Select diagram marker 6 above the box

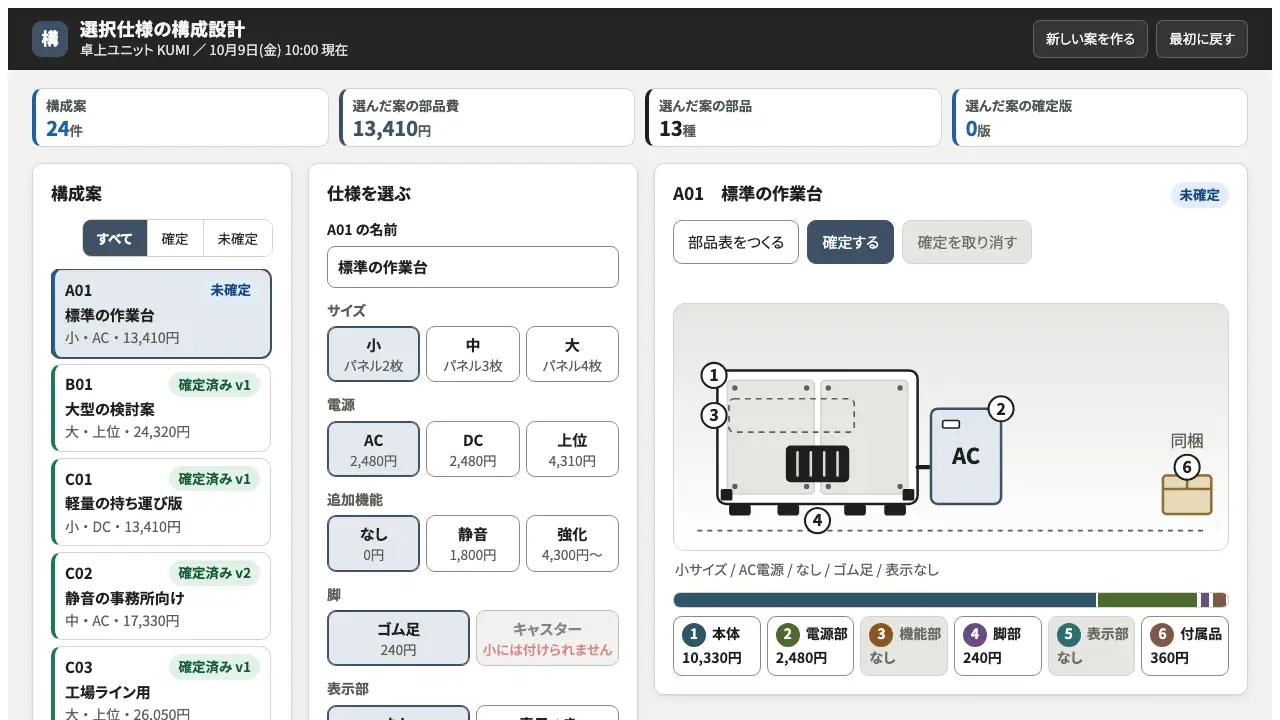pyautogui.click(x=1186, y=467)
